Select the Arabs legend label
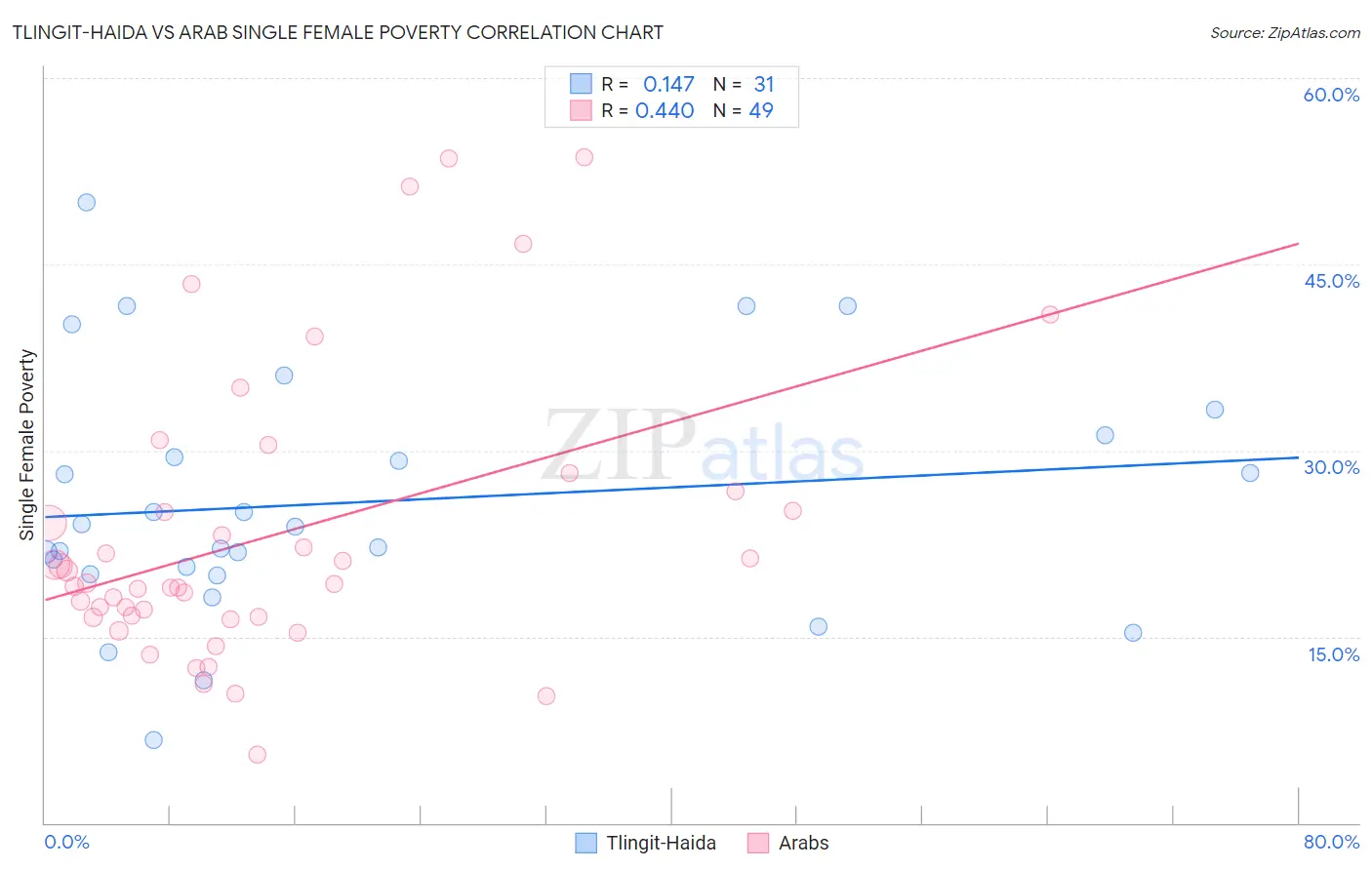This screenshot has width=1372, height=870. [x=804, y=843]
